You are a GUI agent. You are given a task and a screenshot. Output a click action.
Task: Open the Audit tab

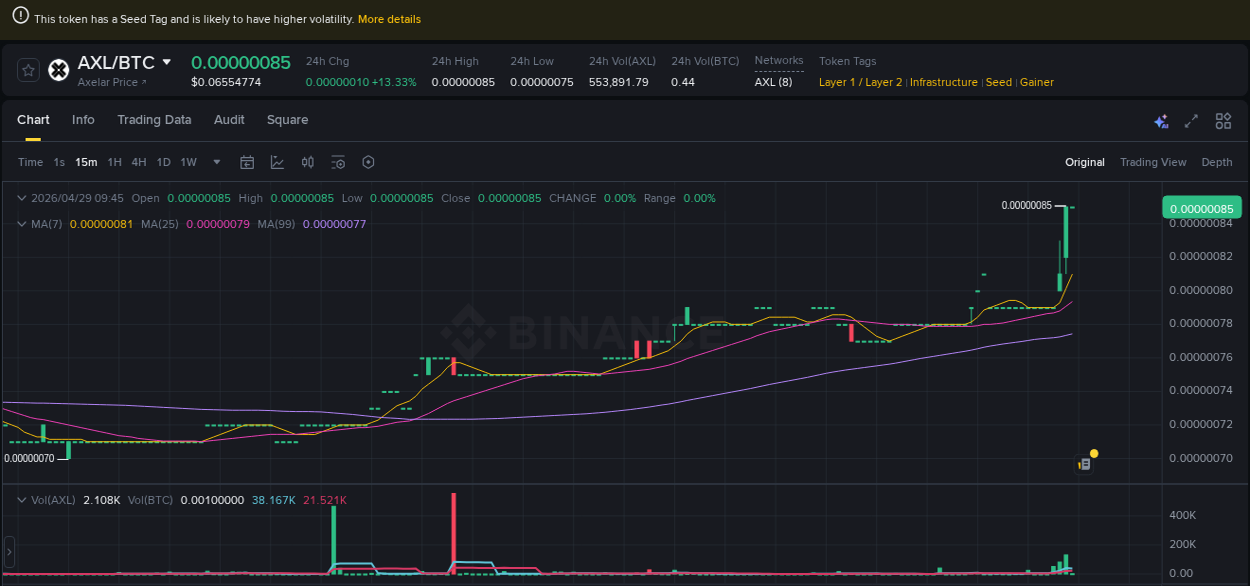point(229,120)
